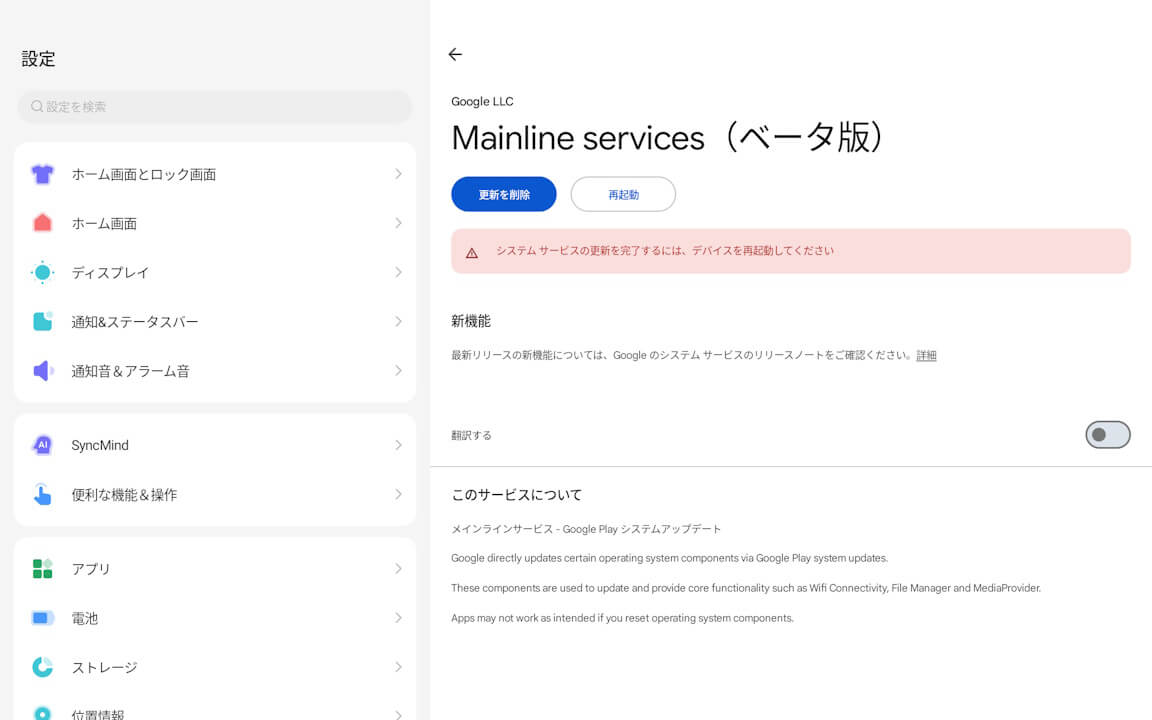1152x720 pixels.
Task: Click the teal icon for 通知&ステータスバー
Action: (43, 321)
